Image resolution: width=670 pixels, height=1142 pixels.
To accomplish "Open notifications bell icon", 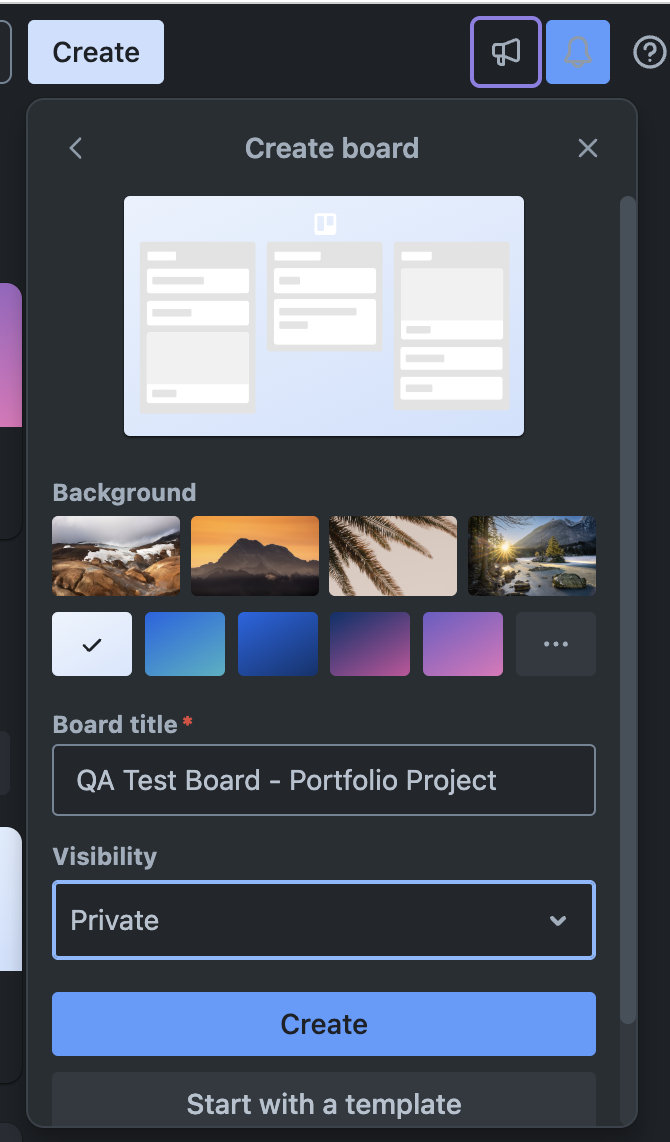I will coord(578,52).
